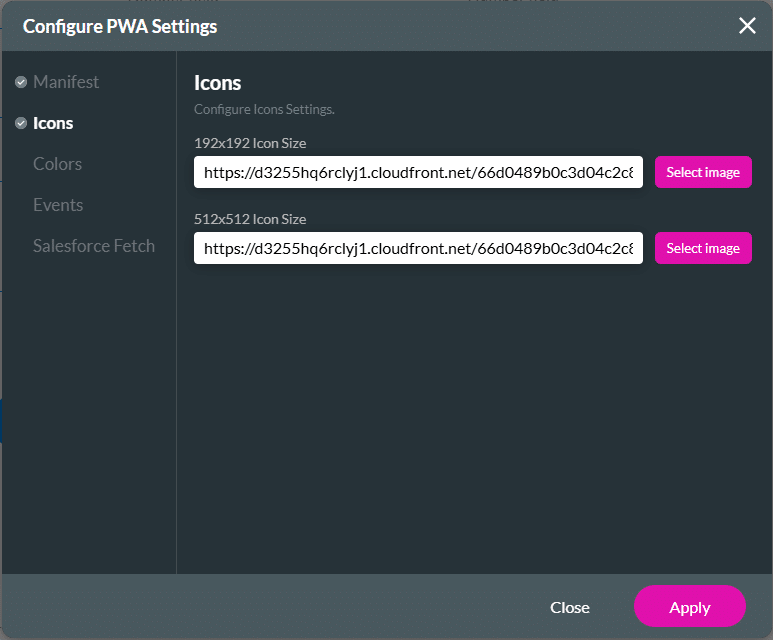Click the 'Configure Icons Settings.' description text

pyautogui.click(x=264, y=109)
